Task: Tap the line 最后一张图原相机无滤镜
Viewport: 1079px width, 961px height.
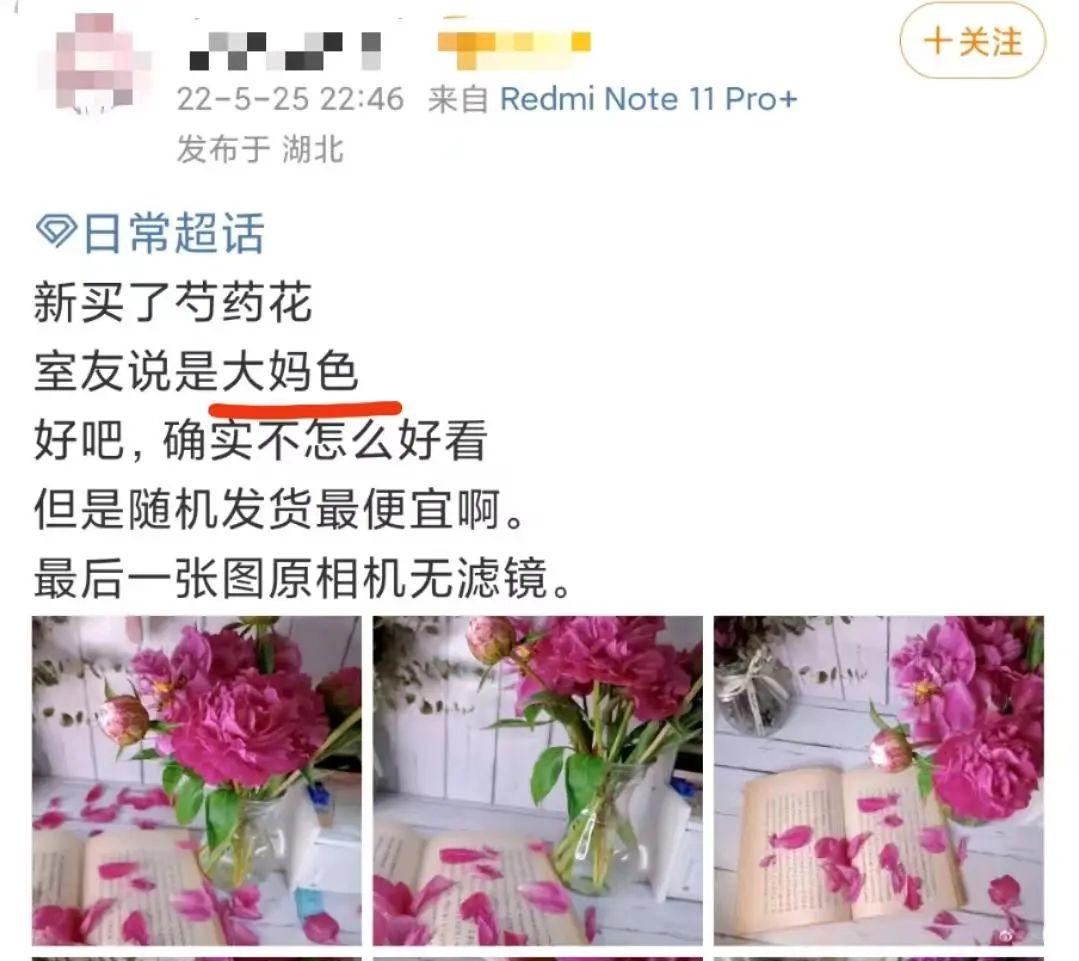Action: point(302,577)
